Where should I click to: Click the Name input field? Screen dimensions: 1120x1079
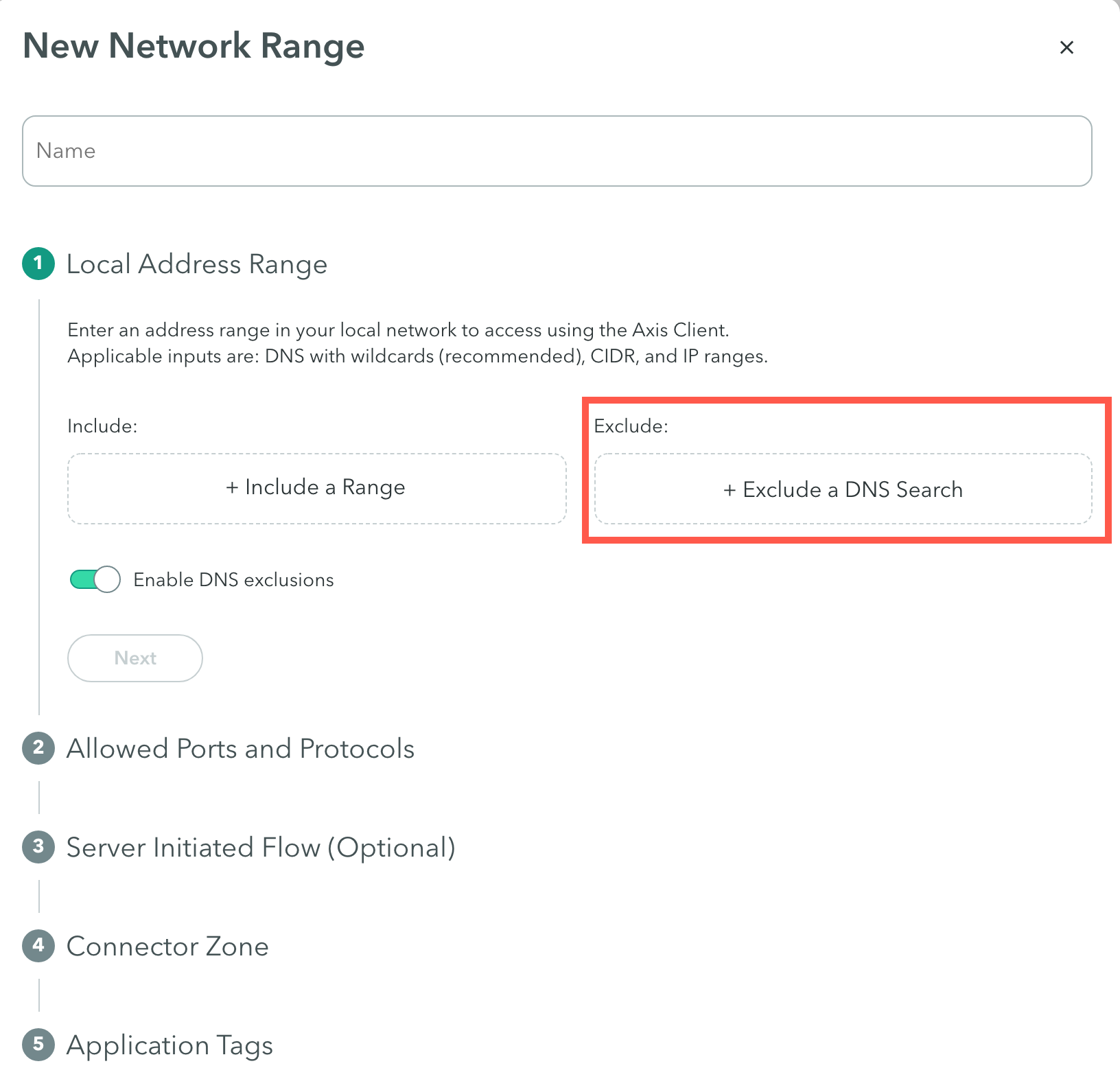[557, 151]
